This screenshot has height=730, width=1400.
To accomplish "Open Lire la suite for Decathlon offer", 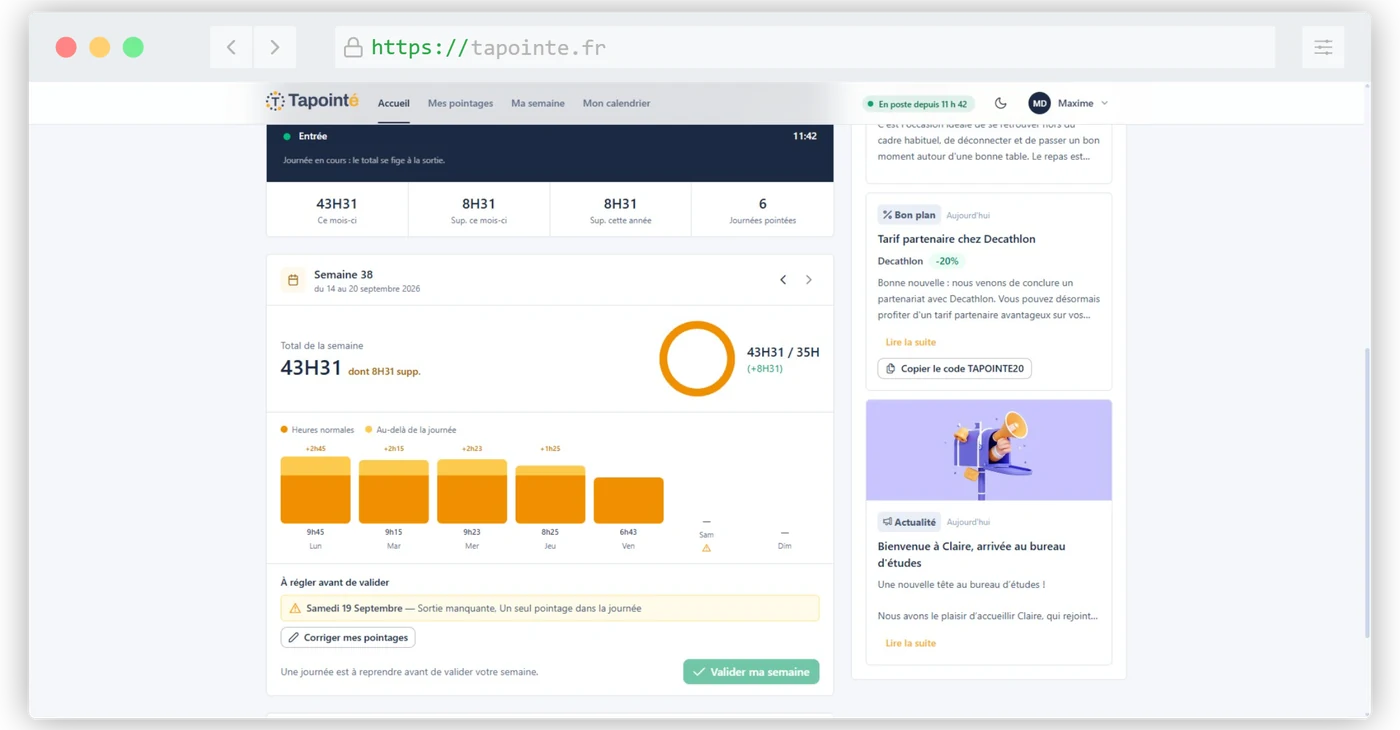I will pyautogui.click(x=910, y=342).
